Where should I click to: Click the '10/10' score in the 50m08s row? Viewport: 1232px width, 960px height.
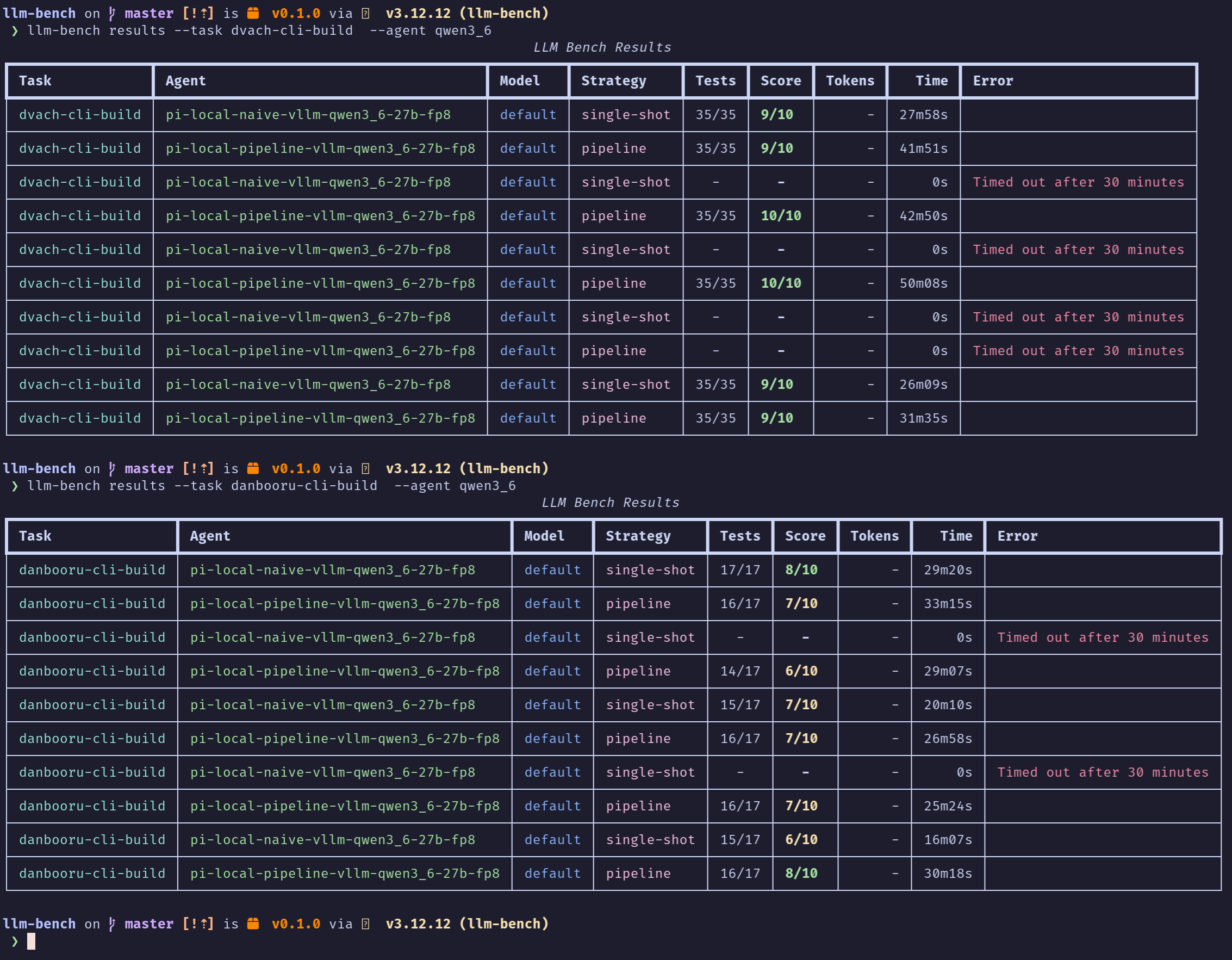781,283
